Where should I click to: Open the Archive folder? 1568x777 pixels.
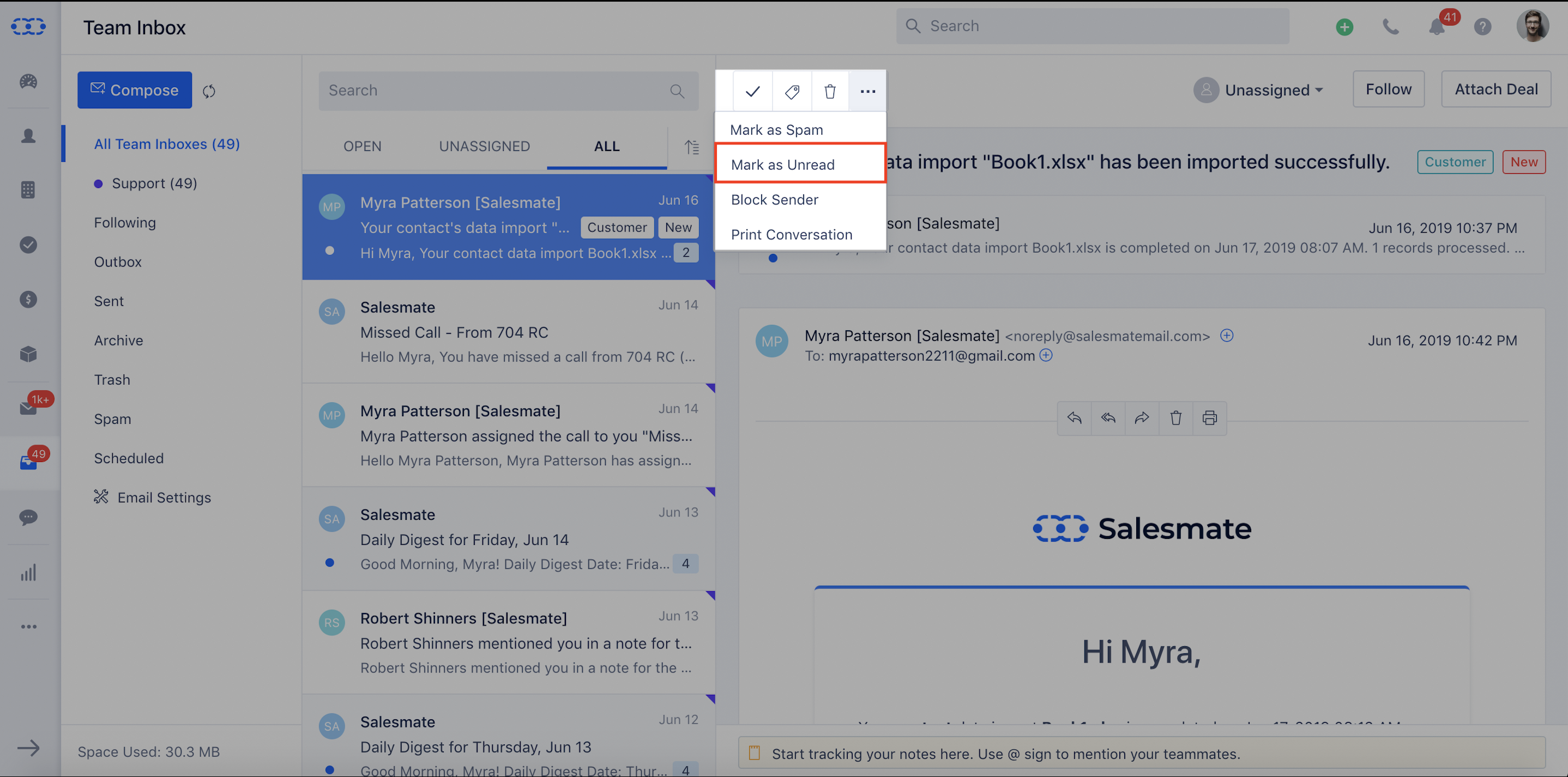(x=119, y=341)
